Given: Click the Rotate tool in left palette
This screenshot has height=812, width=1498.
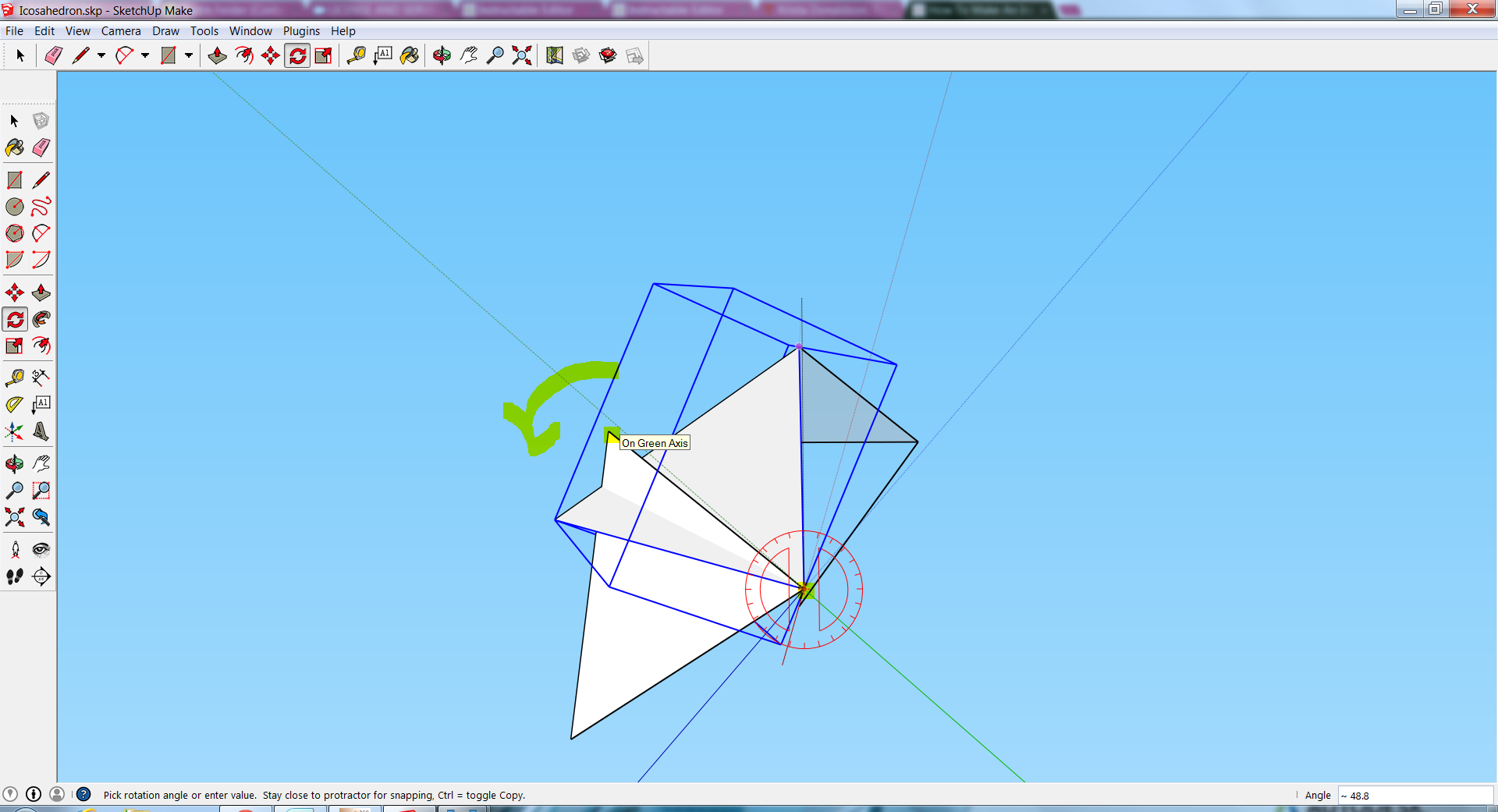Looking at the screenshot, I should (x=15, y=319).
